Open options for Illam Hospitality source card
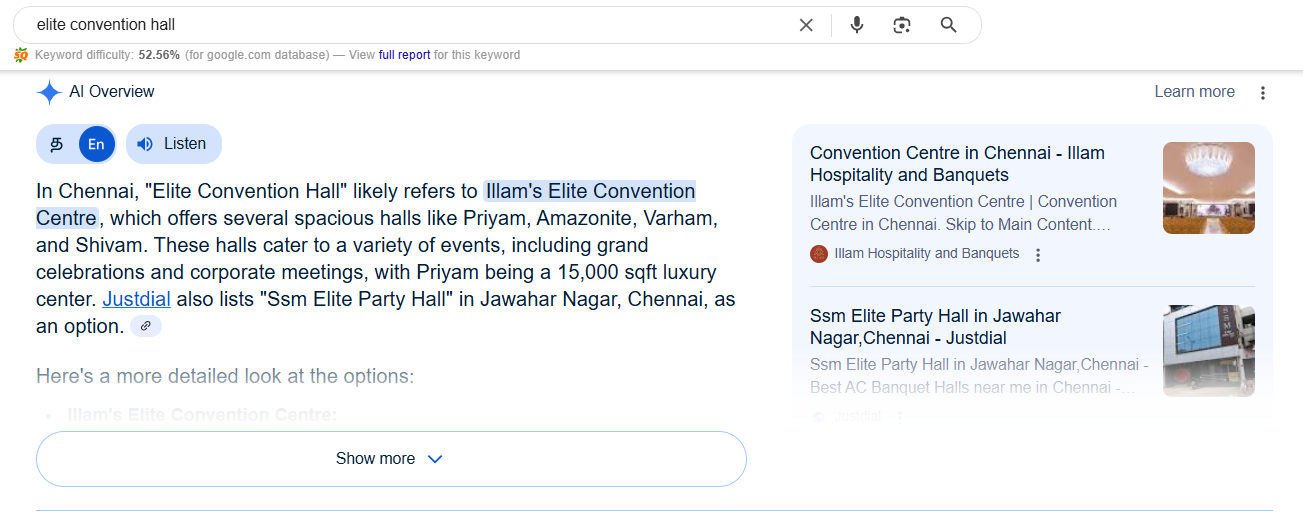The image size is (1303, 528). [1038, 255]
